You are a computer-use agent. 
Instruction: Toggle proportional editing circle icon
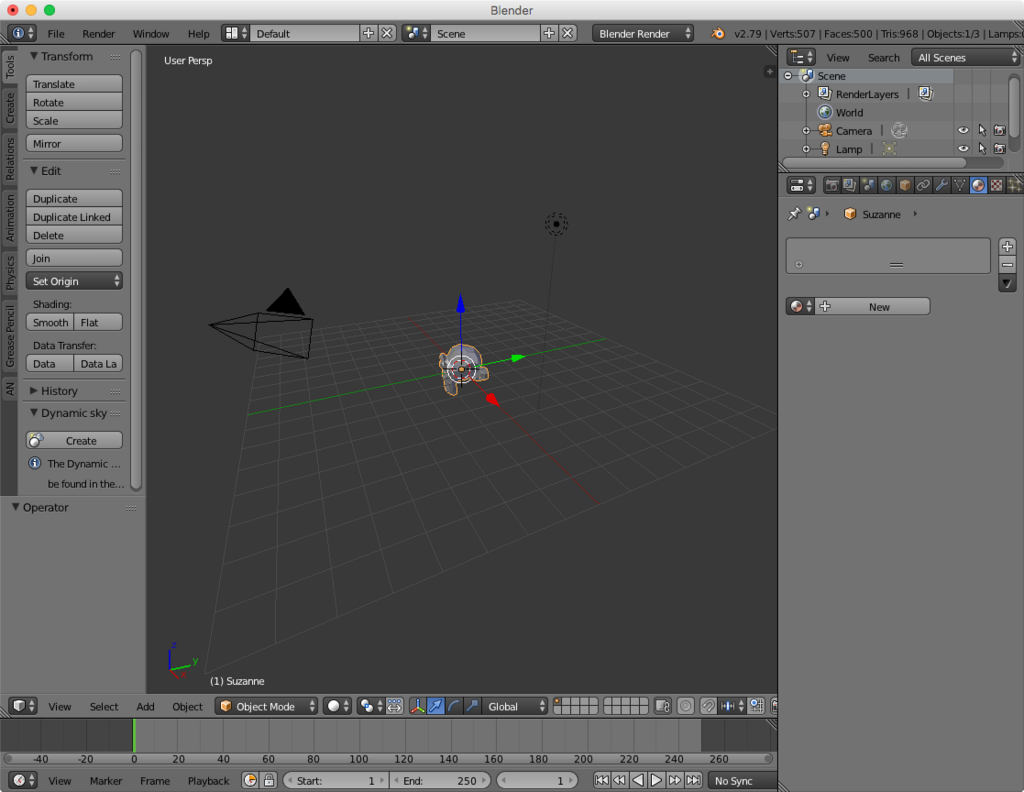pos(685,706)
